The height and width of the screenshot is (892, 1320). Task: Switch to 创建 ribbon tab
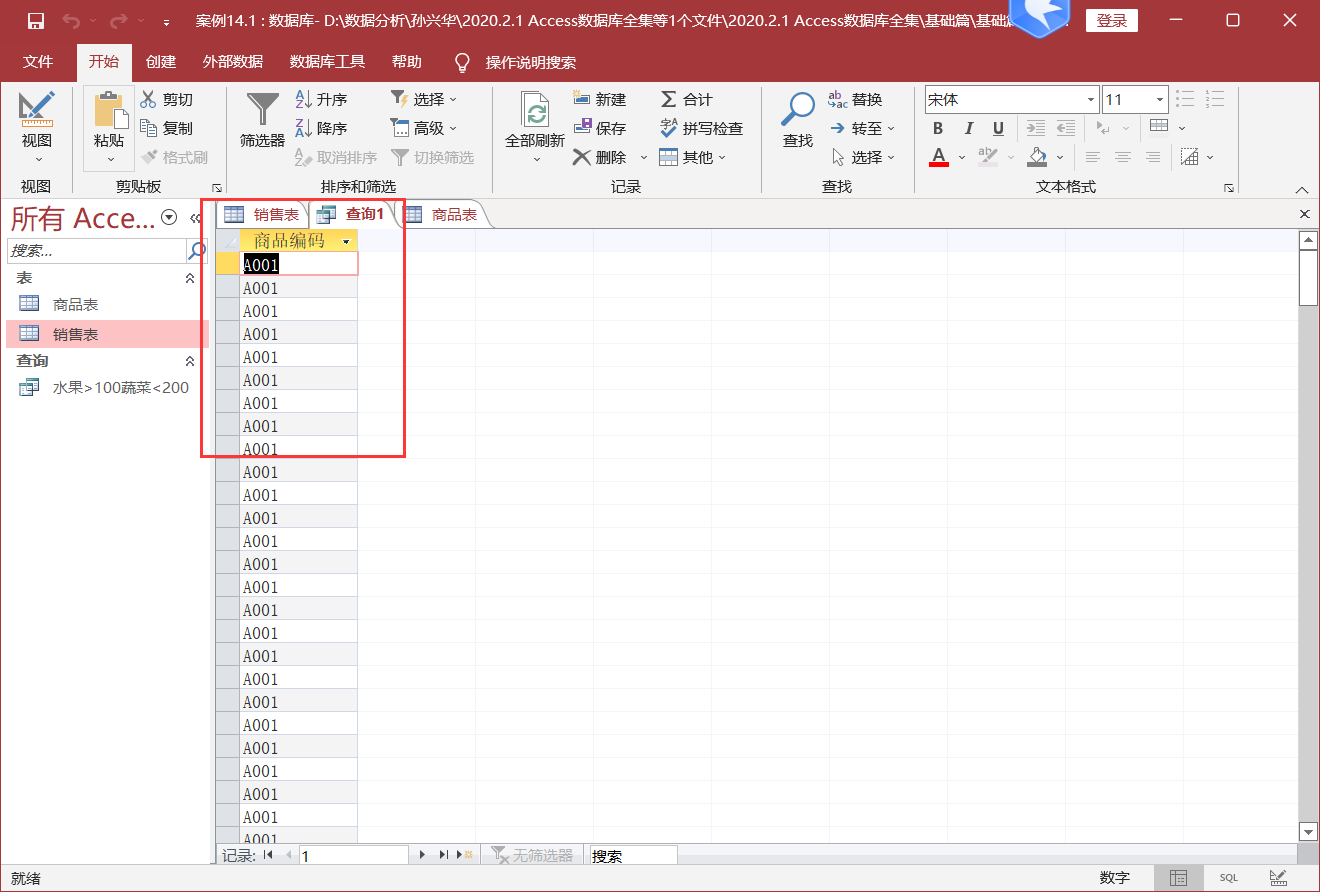click(x=160, y=62)
